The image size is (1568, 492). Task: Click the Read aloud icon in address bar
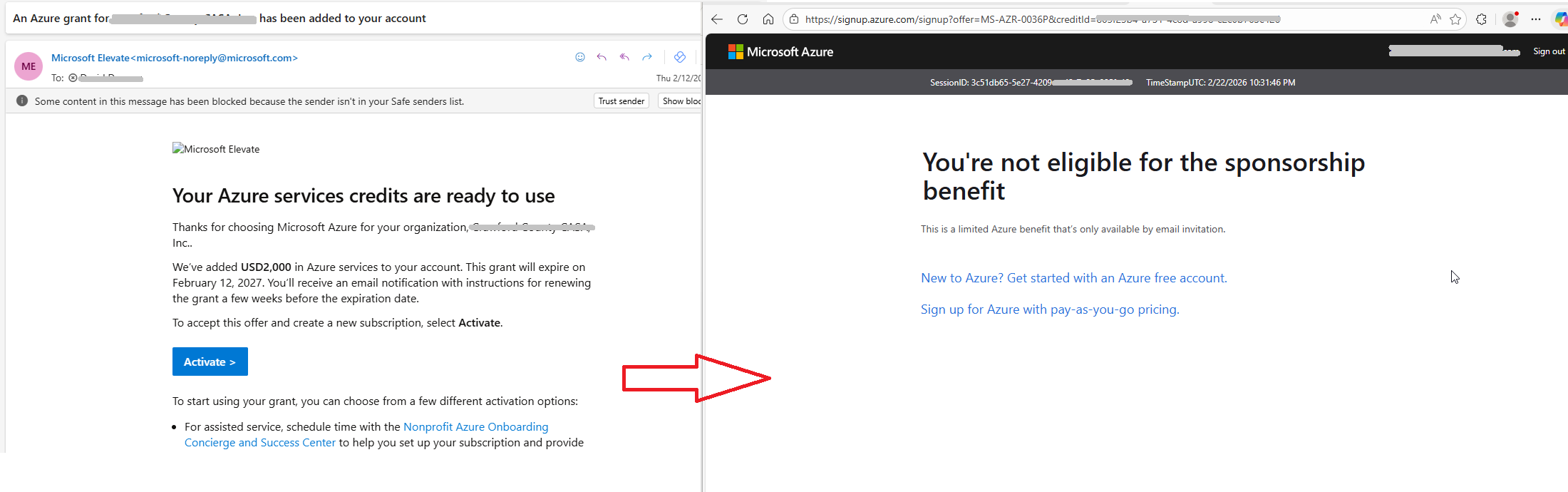(x=1435, y=19)
